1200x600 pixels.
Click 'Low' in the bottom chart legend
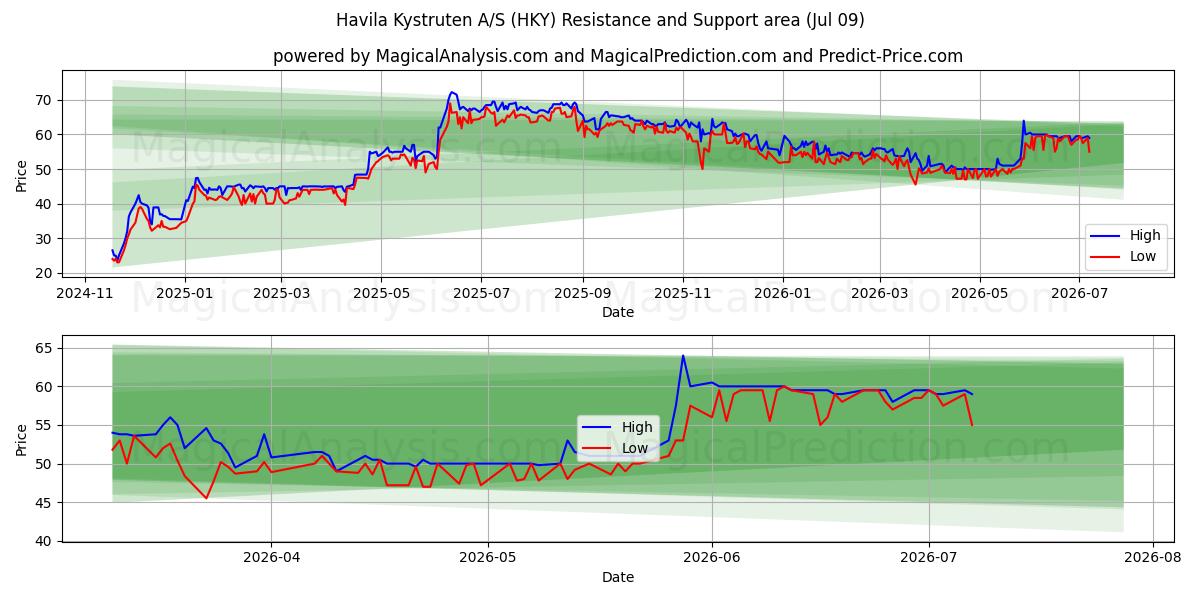pos(635,447)
